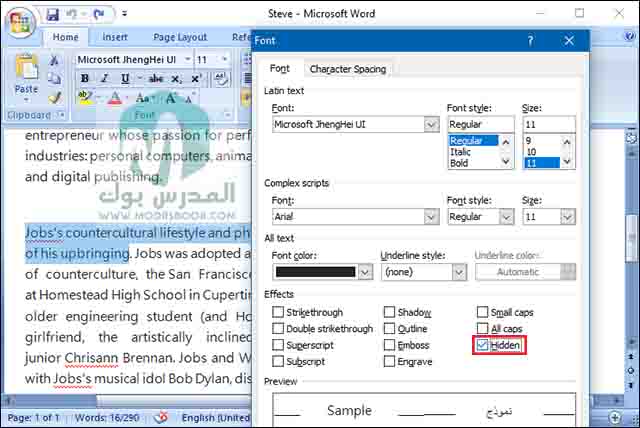Screen dimensions: 640x428
Task: Select Italic in the Font style list
Action: (x=460, y=152)
